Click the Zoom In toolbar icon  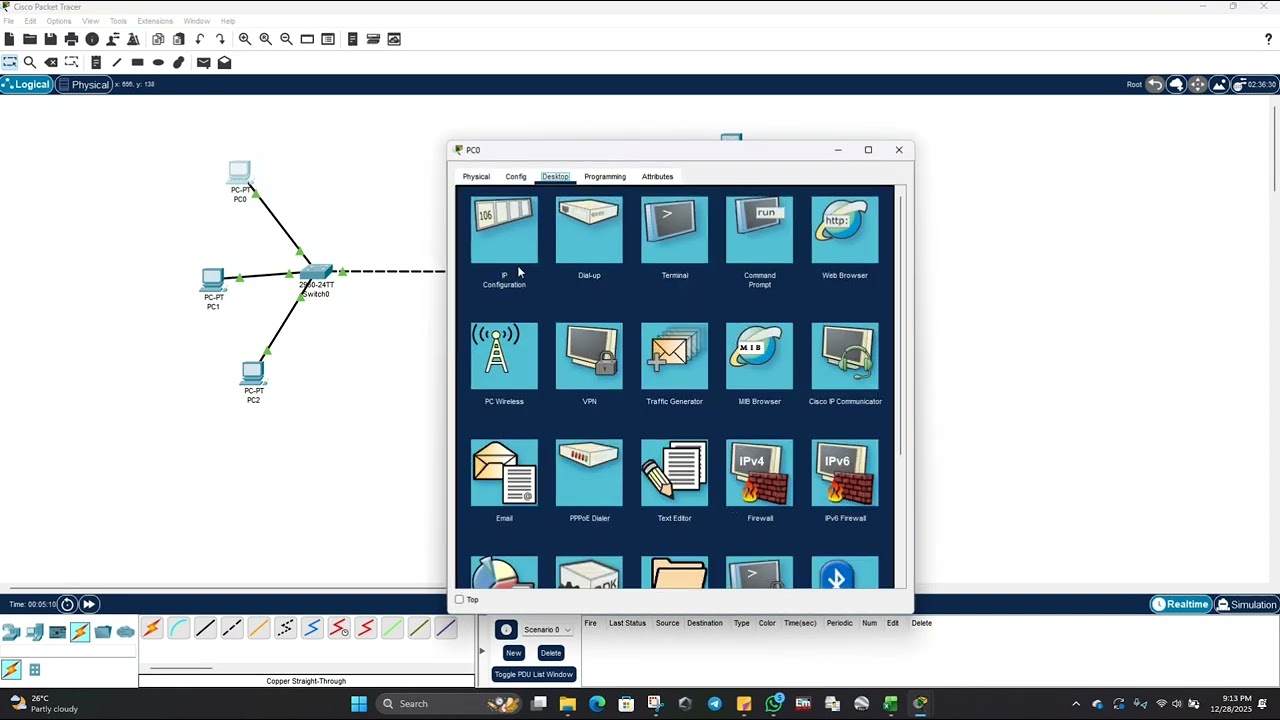(245, 39)
